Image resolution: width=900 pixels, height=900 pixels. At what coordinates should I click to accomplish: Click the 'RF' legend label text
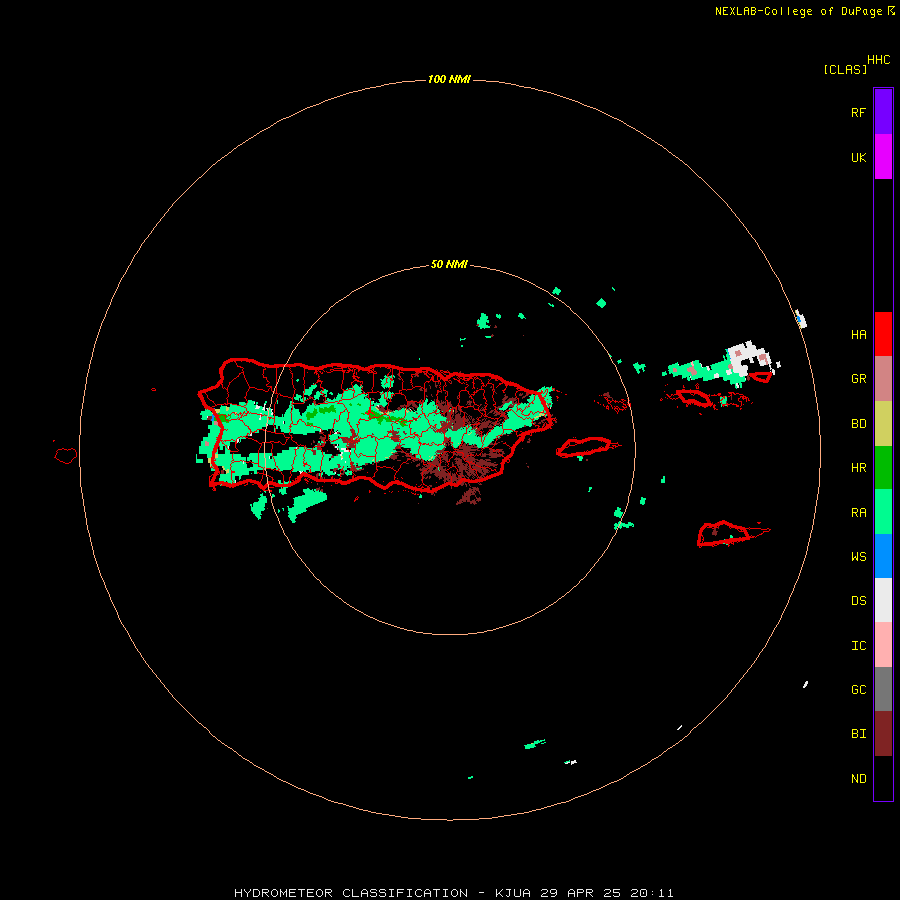(x=858, y=112)
